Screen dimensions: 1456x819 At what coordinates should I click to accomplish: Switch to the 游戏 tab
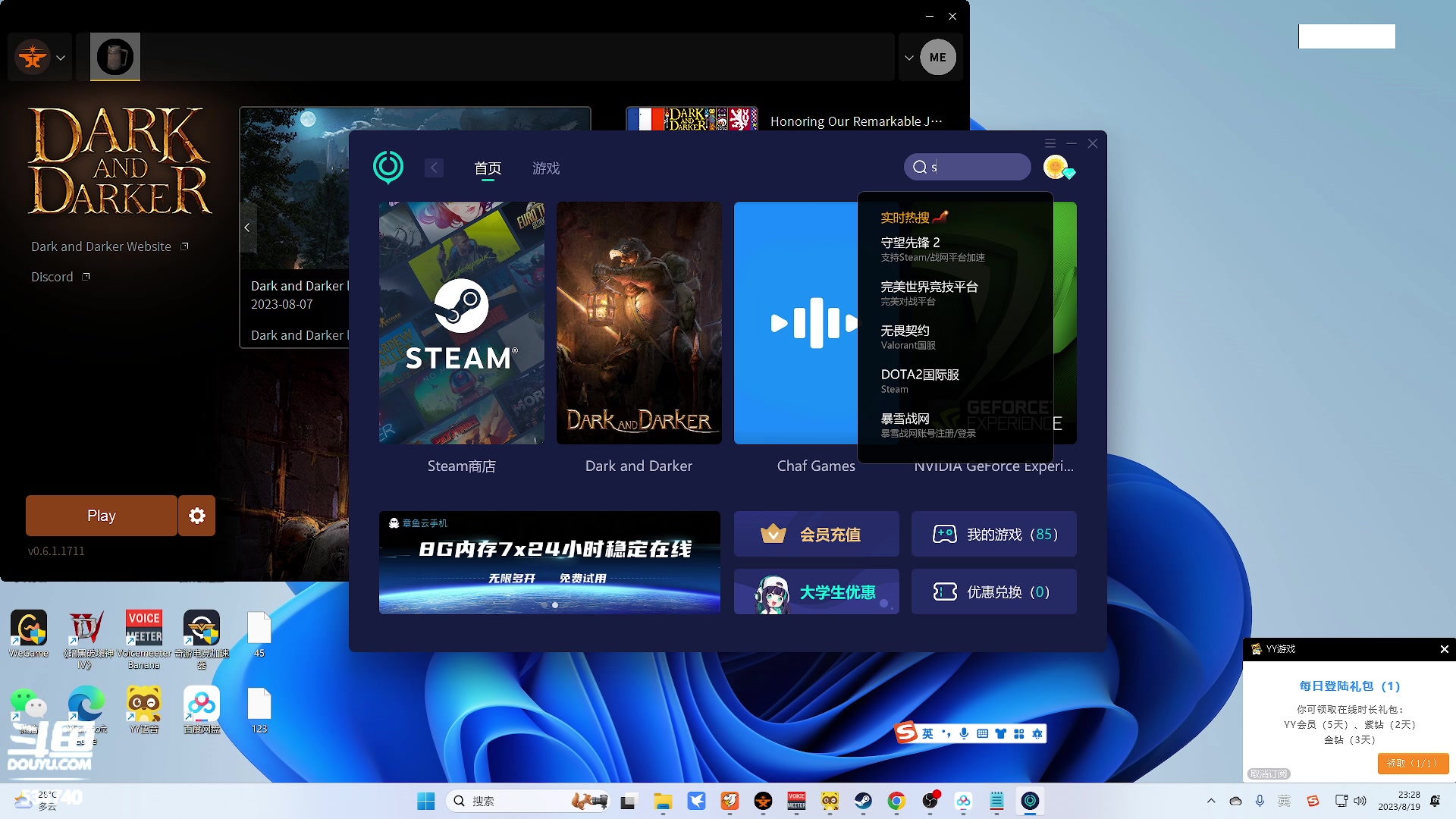click(546, 168)
